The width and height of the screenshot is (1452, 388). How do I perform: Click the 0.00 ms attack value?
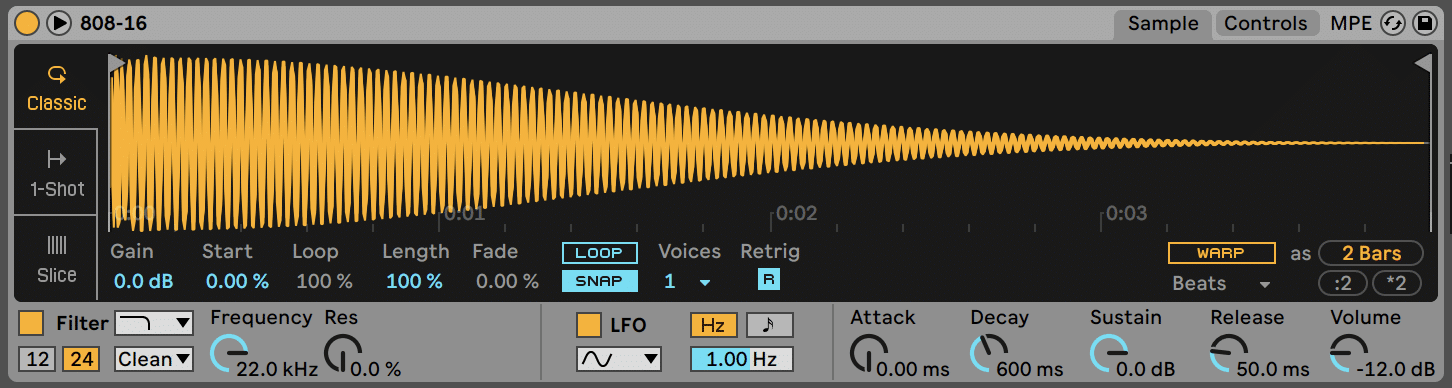(x=912, y=370)
